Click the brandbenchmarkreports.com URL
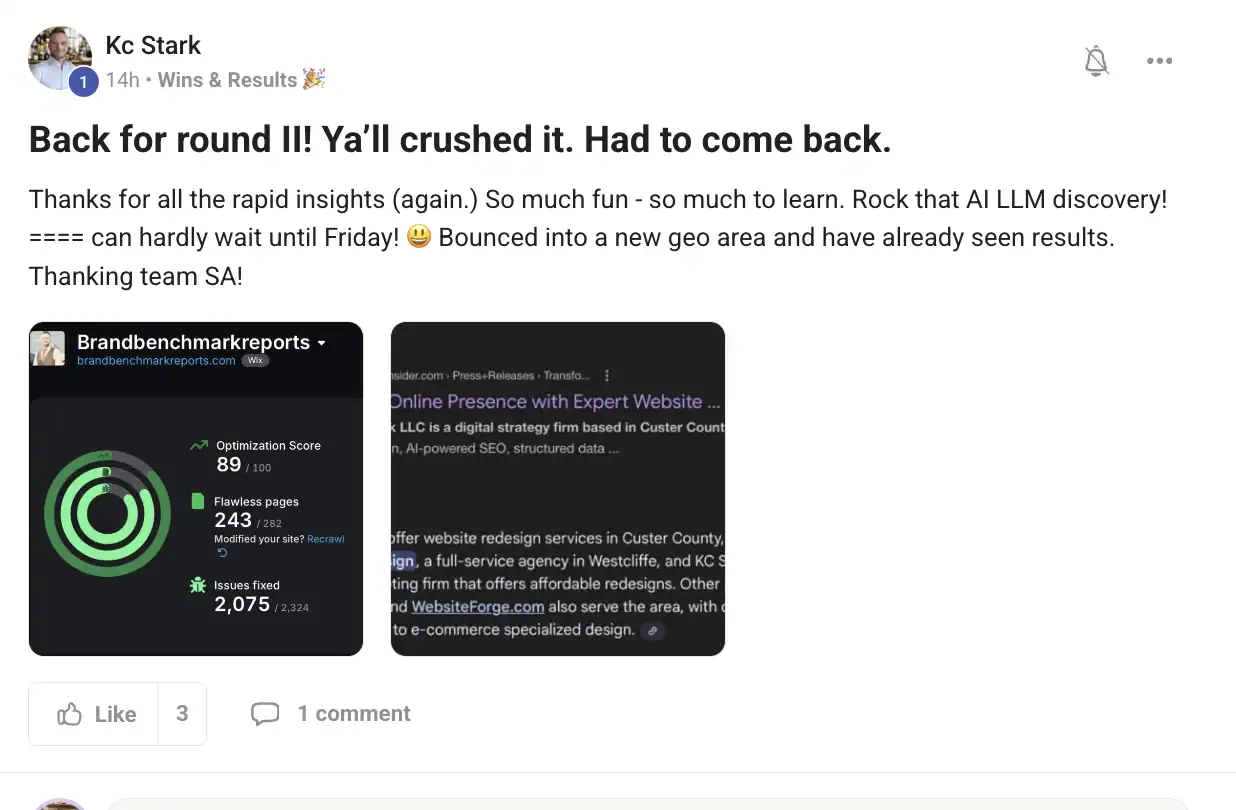This screenshot has width=1236, height=810. point(156,361)
